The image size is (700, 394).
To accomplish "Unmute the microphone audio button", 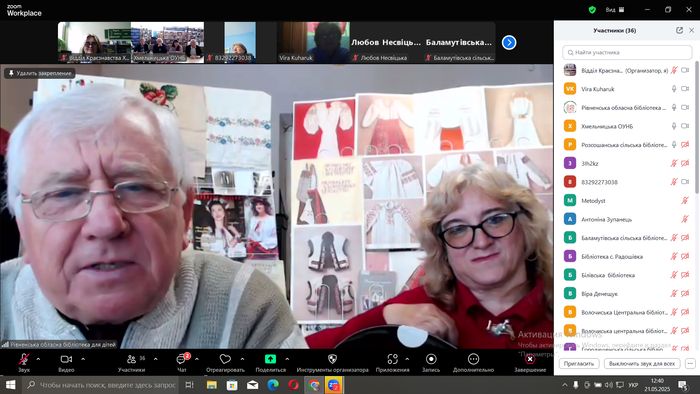I will (24, 359).
